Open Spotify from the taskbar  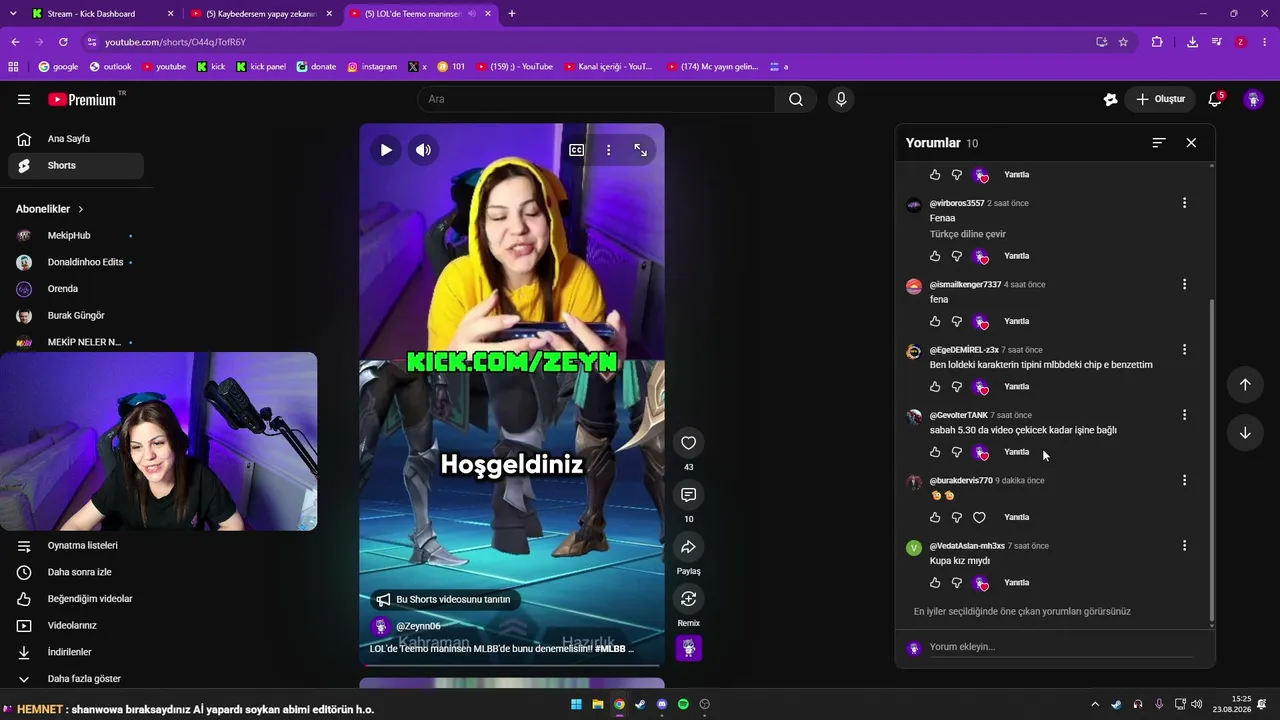[x=683, y=704]
